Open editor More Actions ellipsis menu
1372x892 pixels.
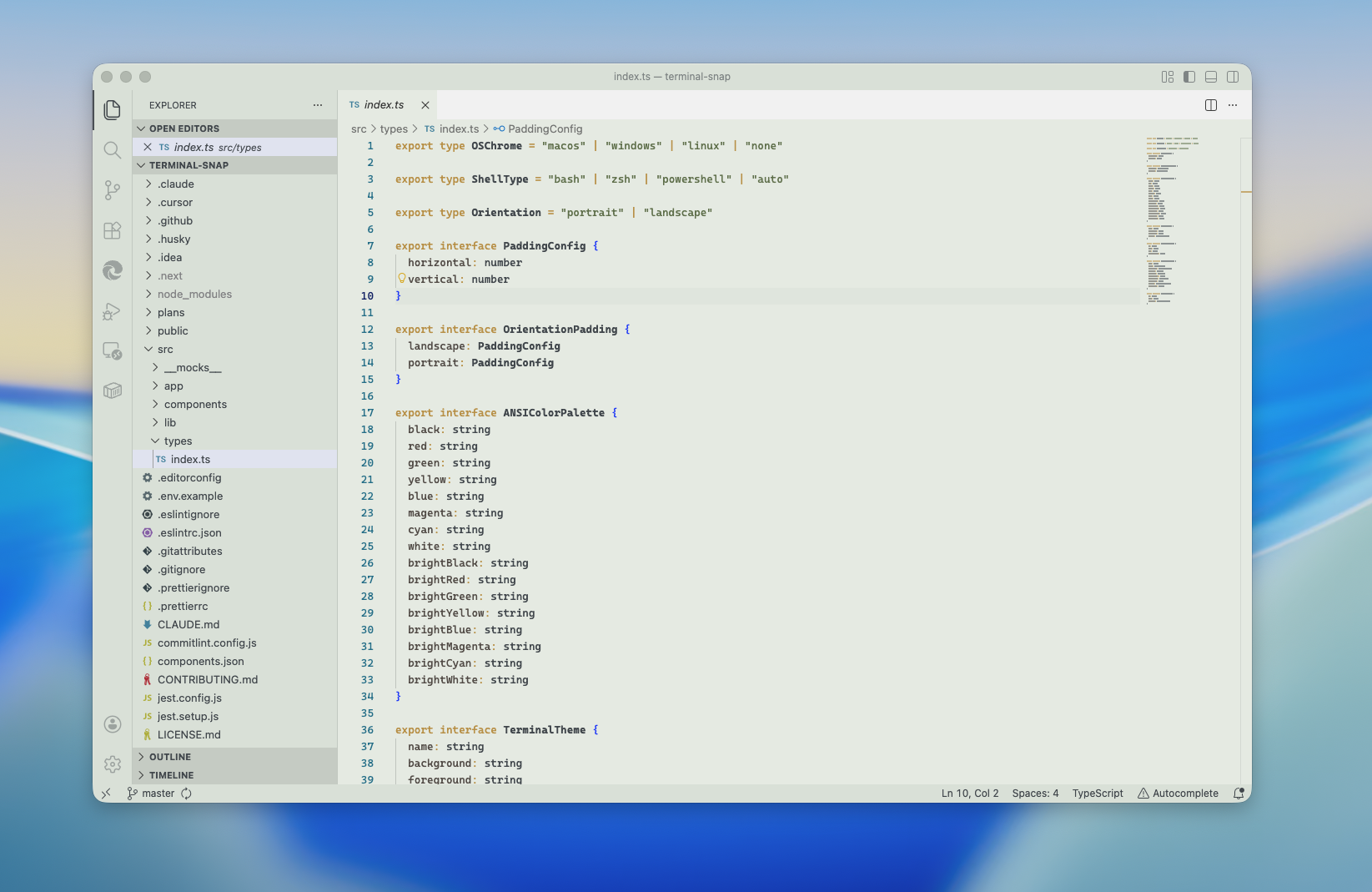click(1233, 105)
